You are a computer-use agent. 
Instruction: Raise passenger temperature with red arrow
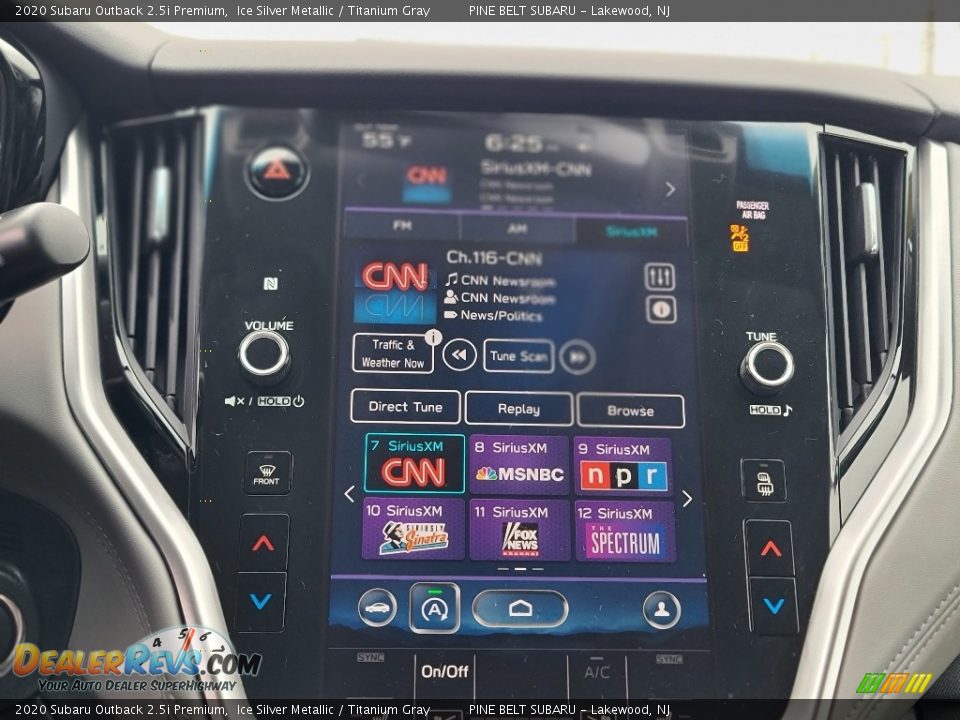pos(770,548)
